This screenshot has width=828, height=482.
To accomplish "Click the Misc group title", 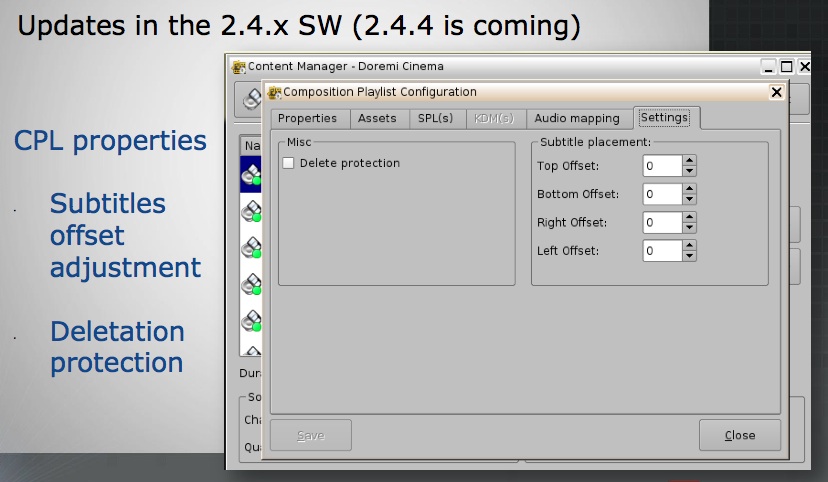I will click(x=299, y=142).
